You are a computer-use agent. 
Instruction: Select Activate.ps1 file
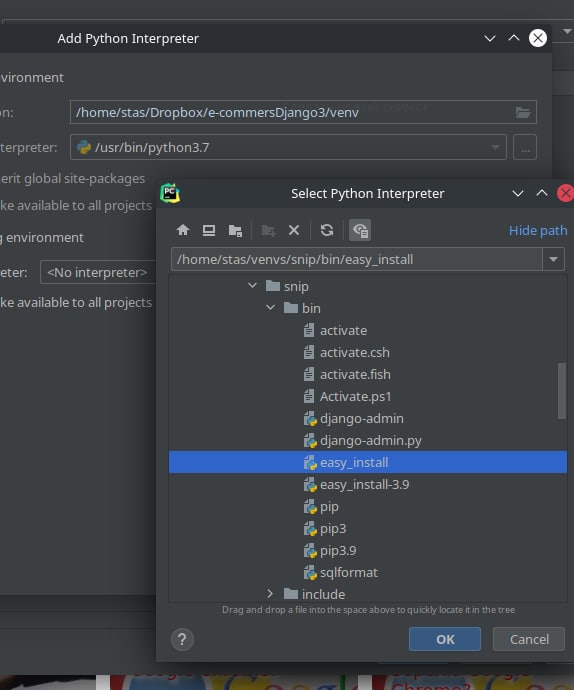(x=368, y=396)
